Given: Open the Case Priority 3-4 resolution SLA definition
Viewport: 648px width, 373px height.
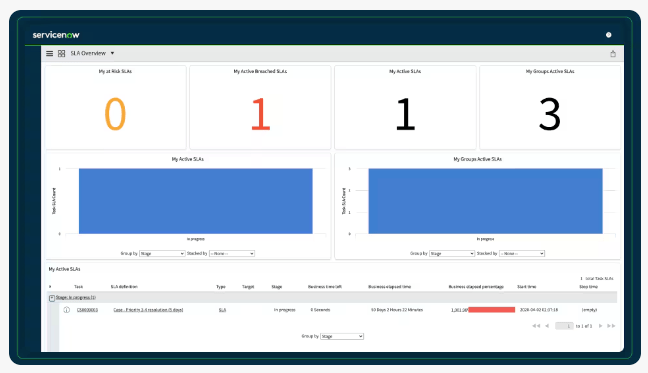Looking at the screenshot, I should 148,310.
